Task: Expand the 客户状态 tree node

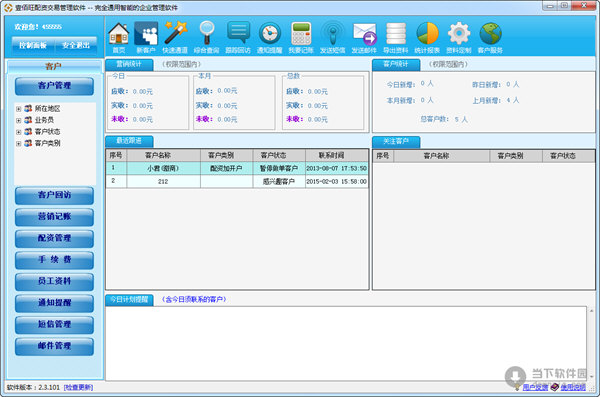Action: pos(18,132)
